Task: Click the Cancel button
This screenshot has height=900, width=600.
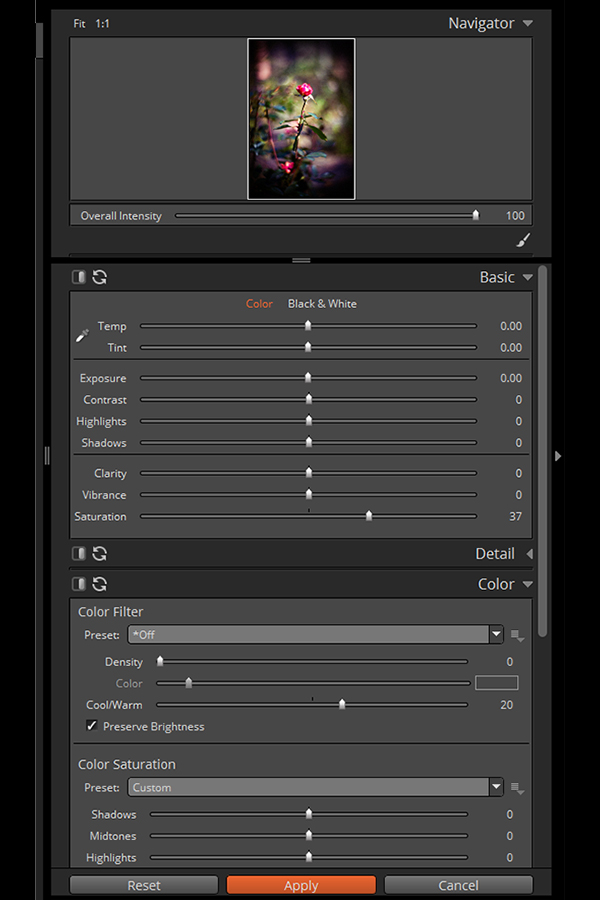Action: click(x=458, y=885)
